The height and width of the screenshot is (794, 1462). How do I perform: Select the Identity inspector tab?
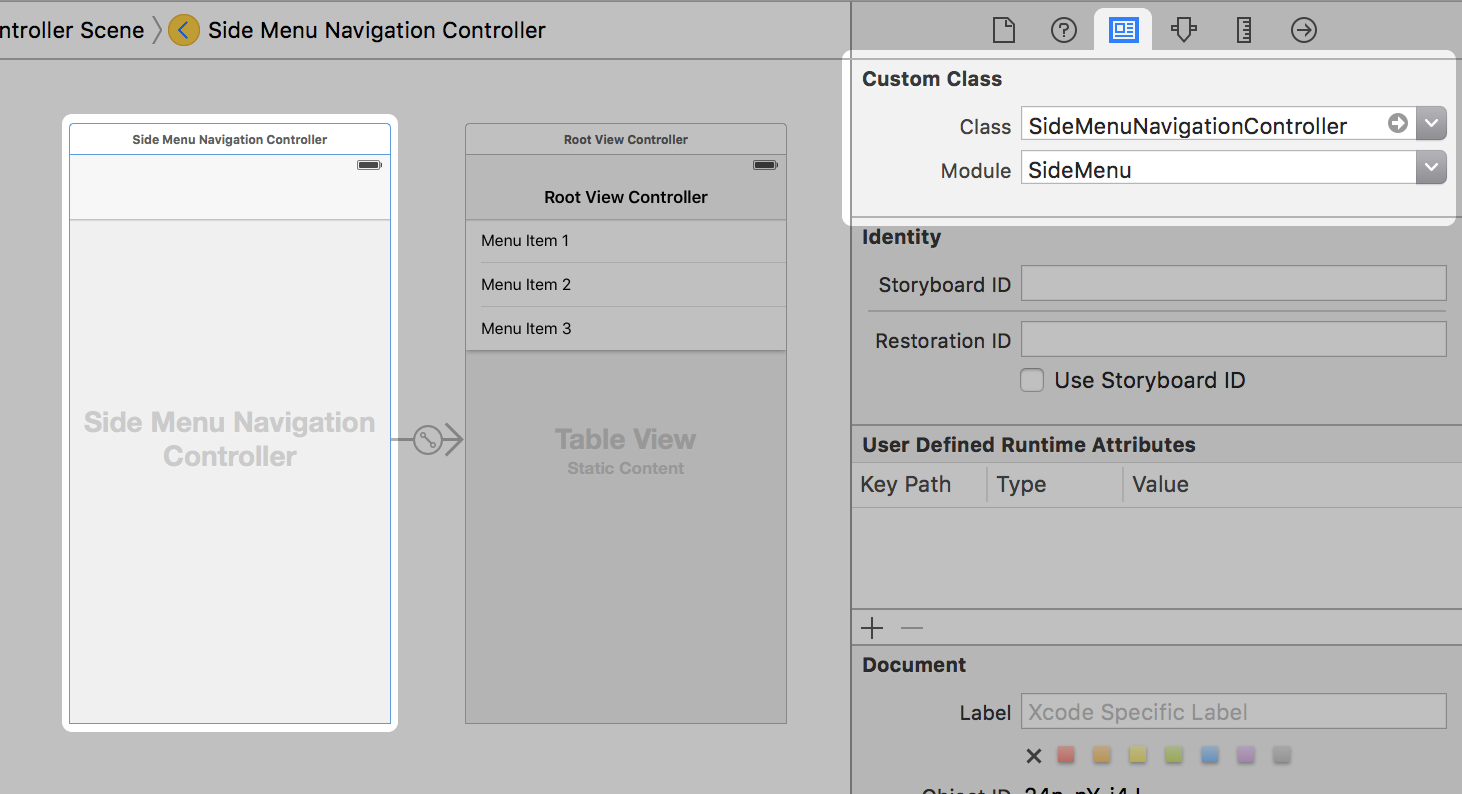(x=1123, y=30)
